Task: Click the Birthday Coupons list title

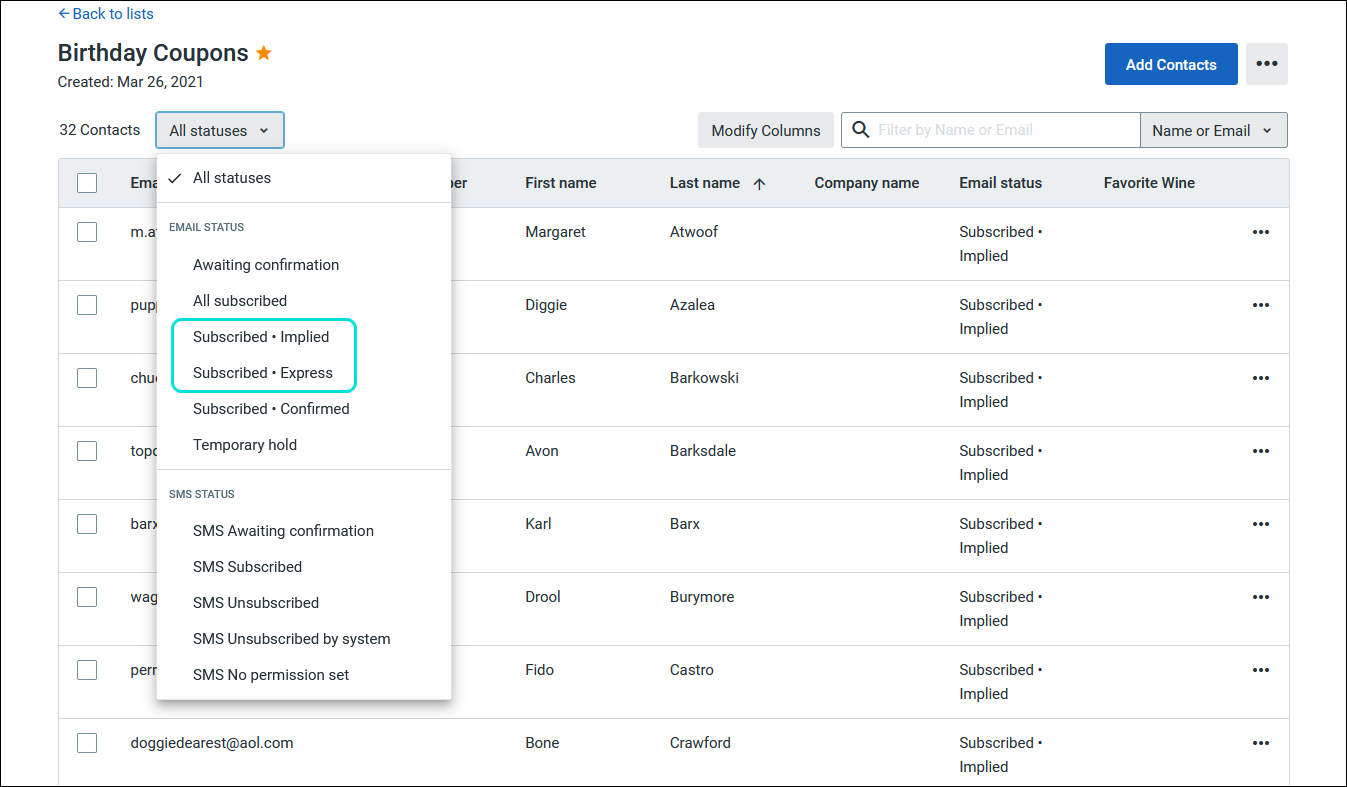Action: pyautogui.click(x=153, y=53)
